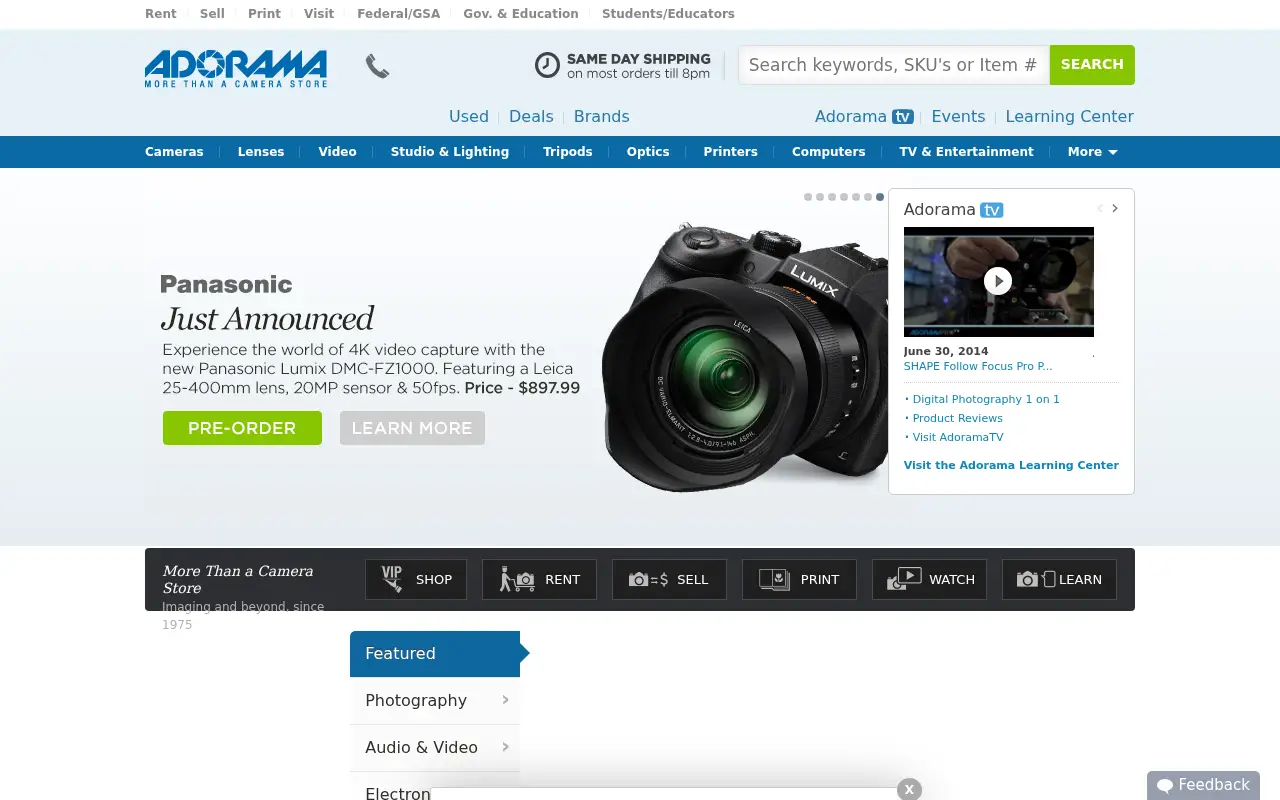This screenshot has height=800, width=1280.
Task: Open the Computers menu
Action: (x=829, y=152)
